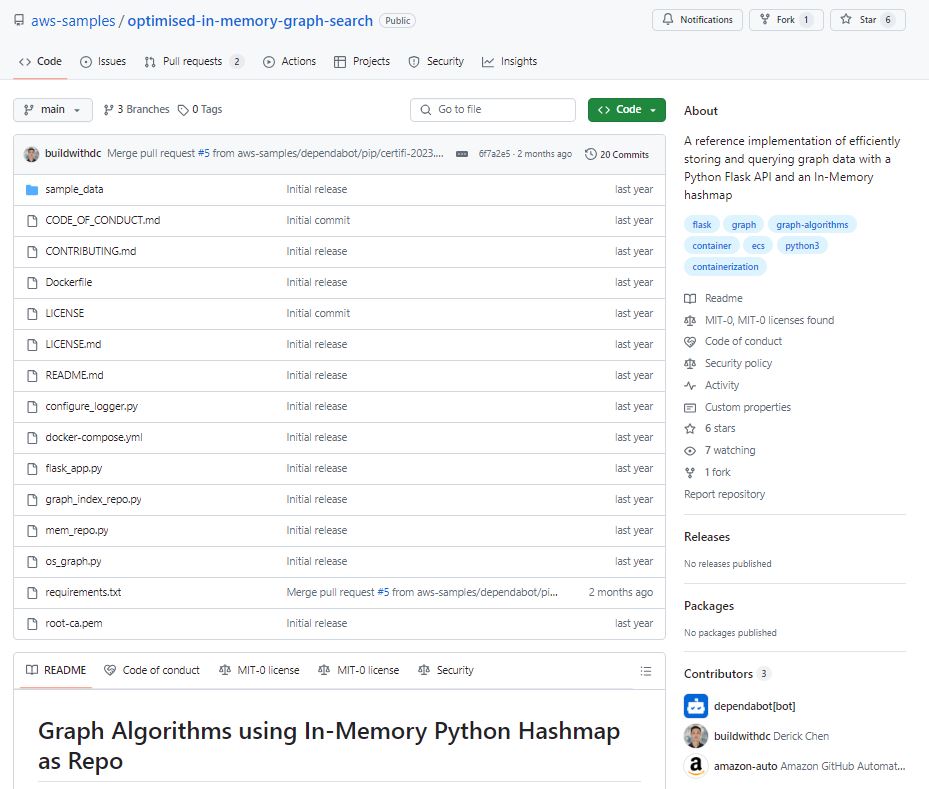Click the scale icon beside Security policy
Viewport: 929px width, 789px height.
[x=690, y=364]
